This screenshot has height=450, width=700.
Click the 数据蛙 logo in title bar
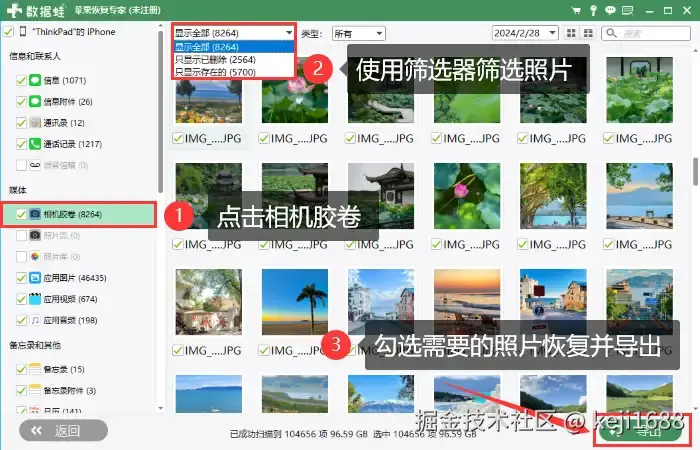pyautogui.click(x=36, y=10)
